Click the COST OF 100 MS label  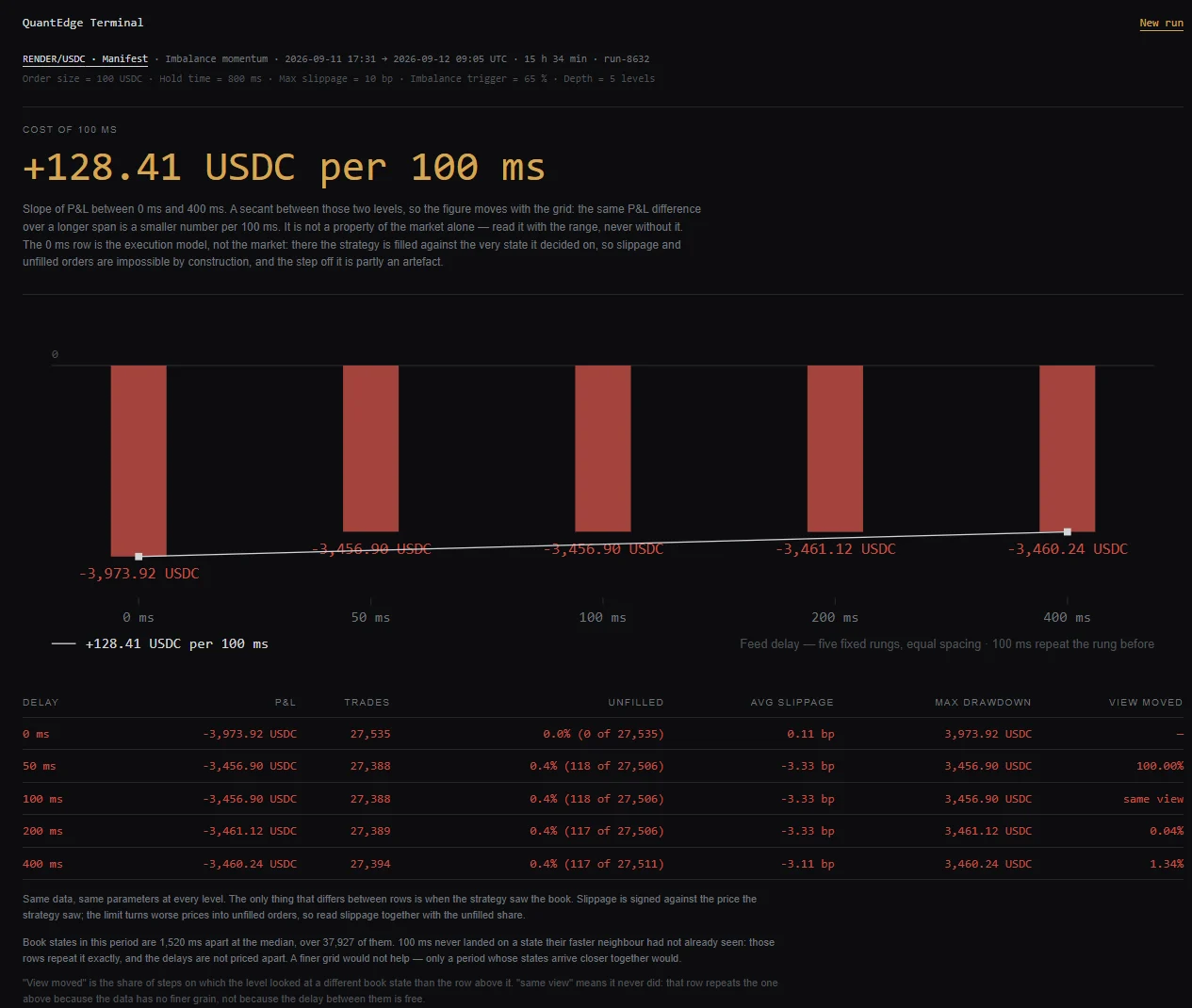70,130
